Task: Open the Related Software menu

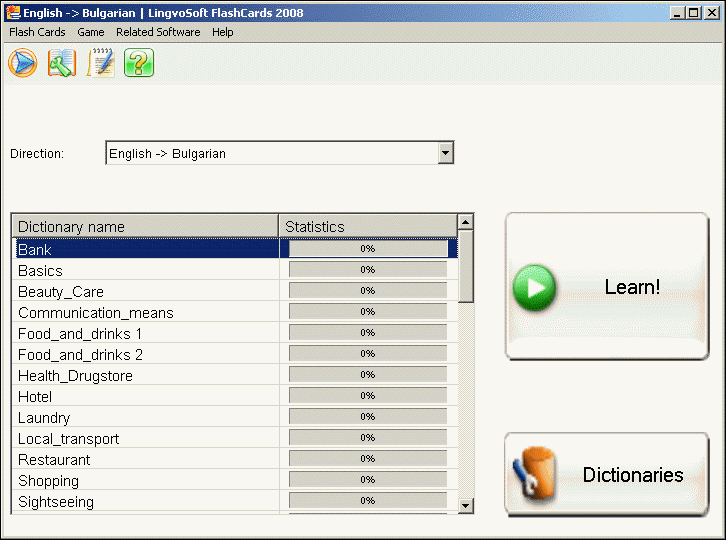Action: tap(158, 32)
